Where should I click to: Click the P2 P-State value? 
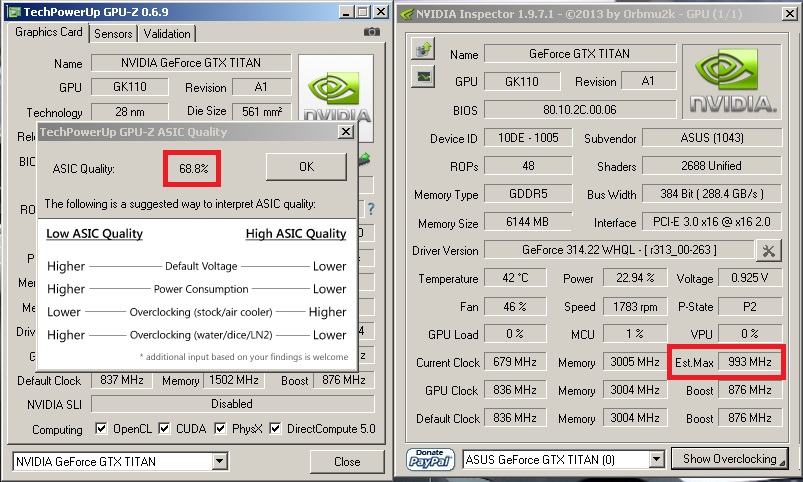pos(750,307)
